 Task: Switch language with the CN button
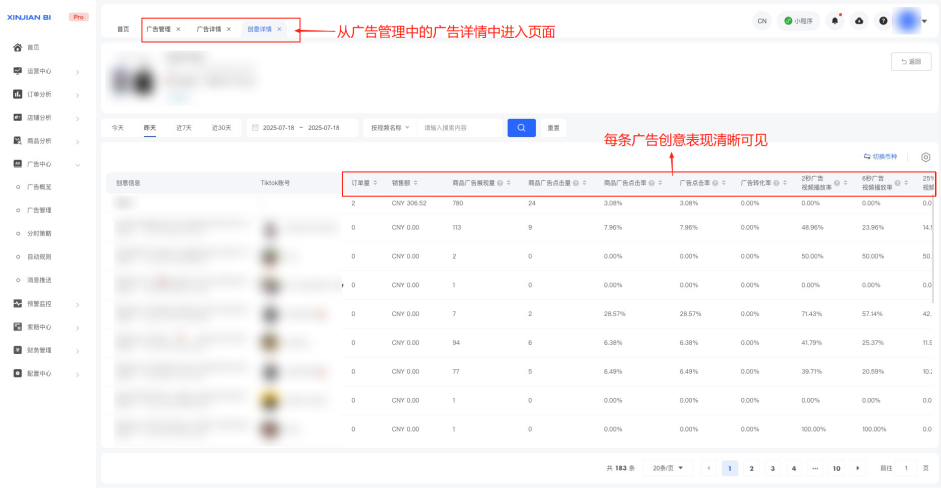(x=762, y=20)
